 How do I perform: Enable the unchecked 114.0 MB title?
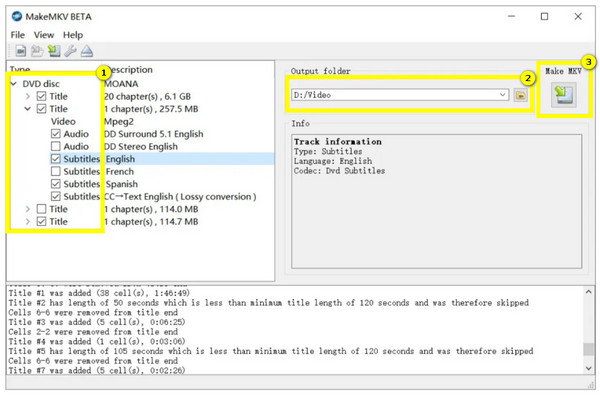(x=41, y=209)
